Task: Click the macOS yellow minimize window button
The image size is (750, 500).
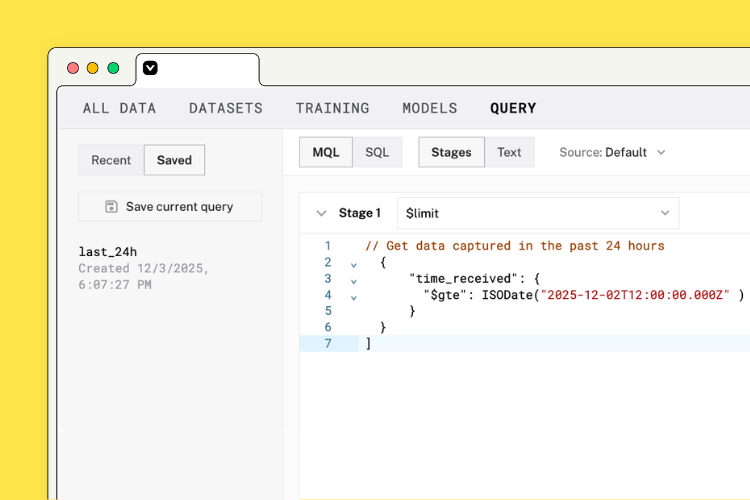Action: point(93,68)
